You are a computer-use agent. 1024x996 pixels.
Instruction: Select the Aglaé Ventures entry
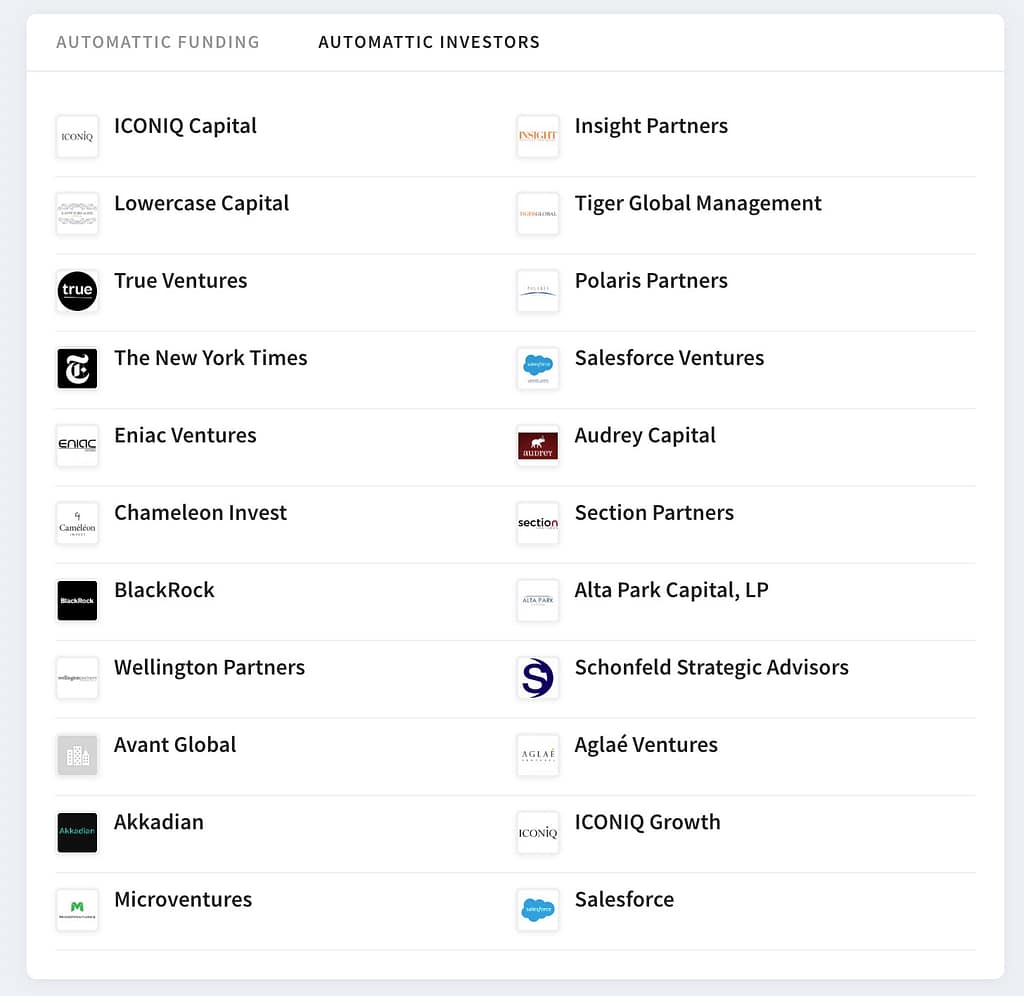pyautogui.click(x=646, y=745)
